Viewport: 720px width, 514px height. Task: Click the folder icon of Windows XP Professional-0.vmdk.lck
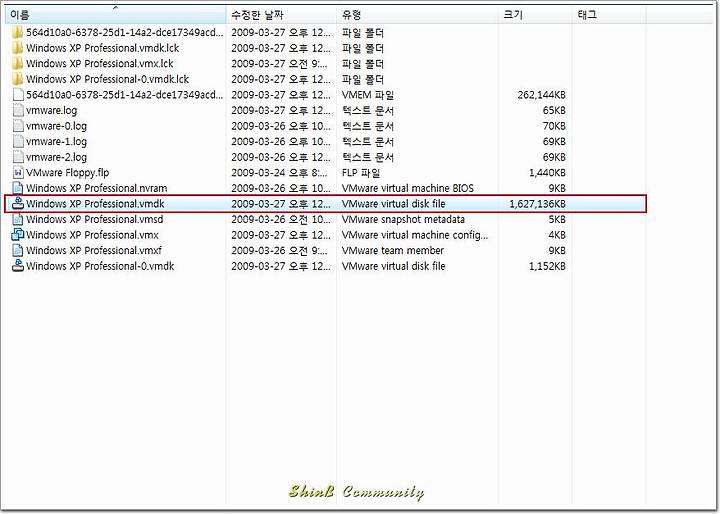[17, 79]
